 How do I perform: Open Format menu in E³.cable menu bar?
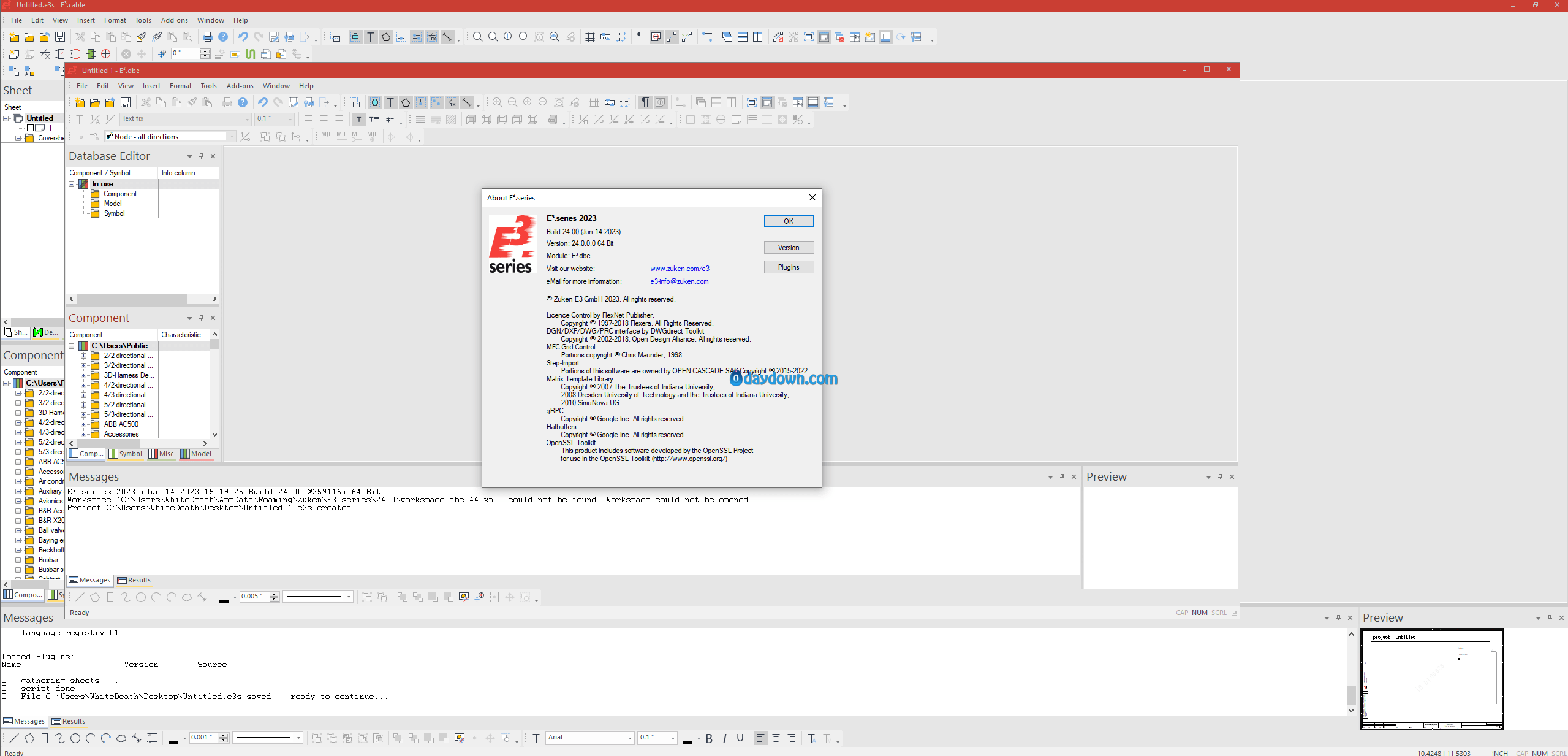tap(115, 20)
